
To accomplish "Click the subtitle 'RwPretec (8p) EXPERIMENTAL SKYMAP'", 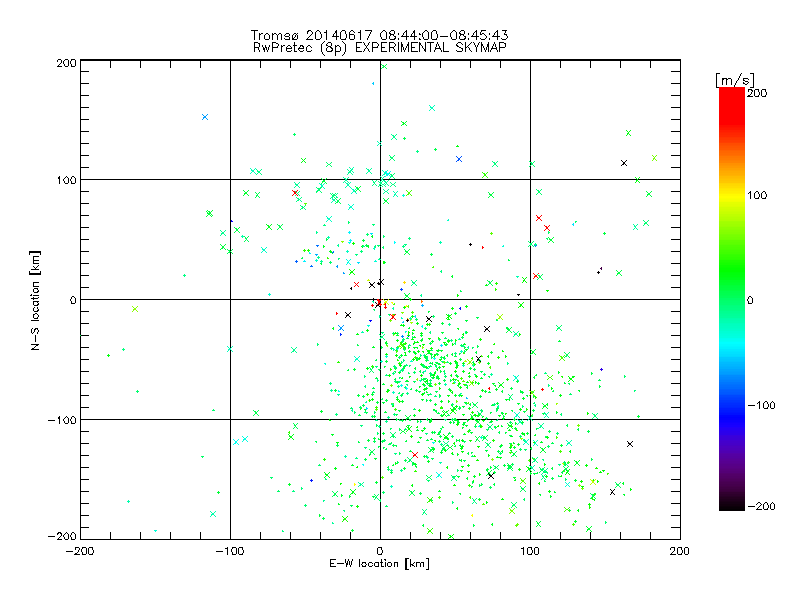I will (x=380, y=48).
